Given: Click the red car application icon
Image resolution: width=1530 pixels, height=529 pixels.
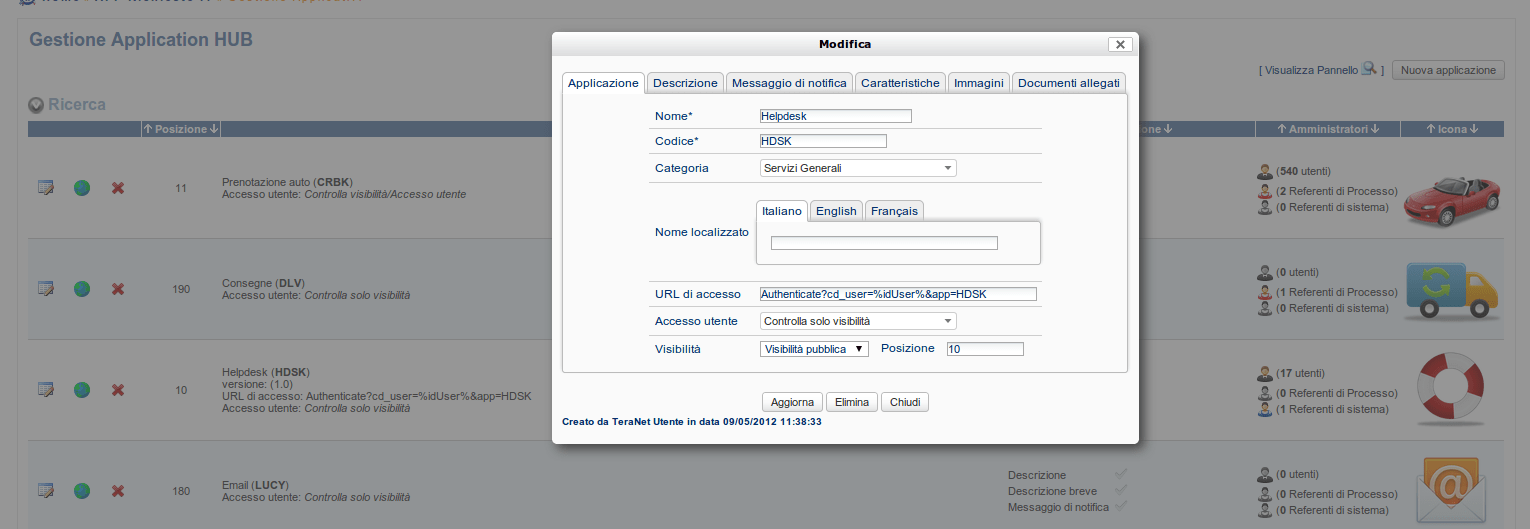Looking at the screenshot, I should click(x=1451, y=194).
